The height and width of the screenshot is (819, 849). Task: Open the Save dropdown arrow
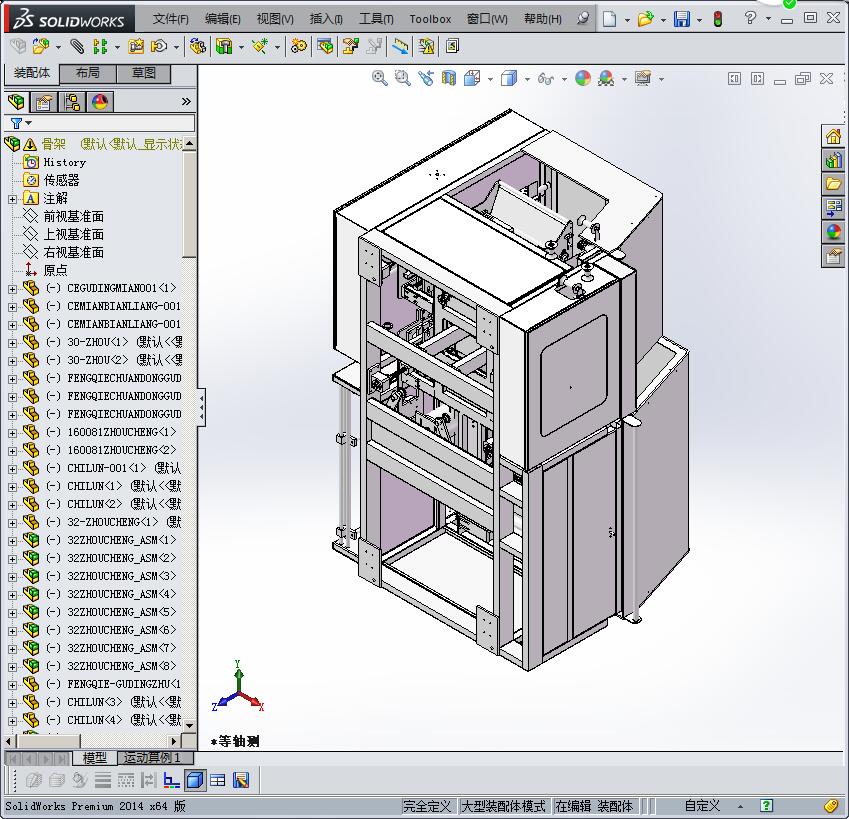pos(699,20)
